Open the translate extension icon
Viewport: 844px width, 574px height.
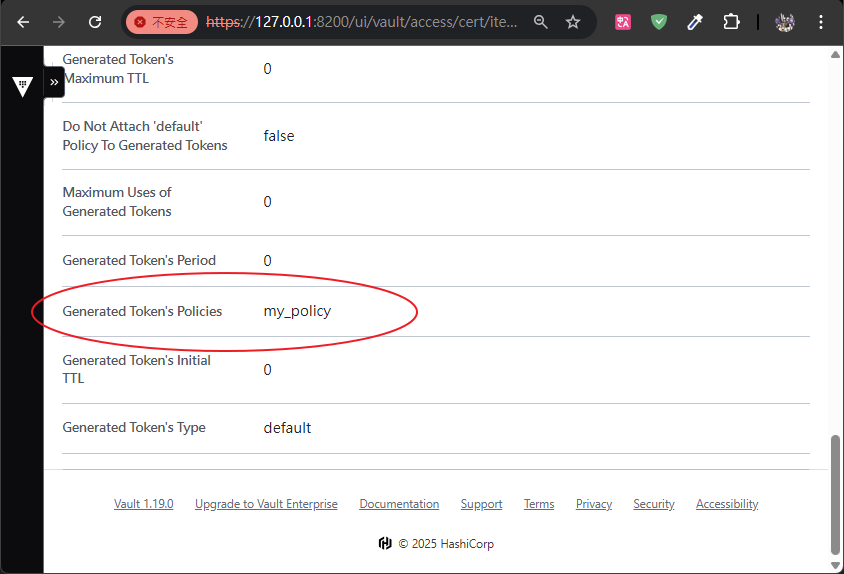(623, 21)
